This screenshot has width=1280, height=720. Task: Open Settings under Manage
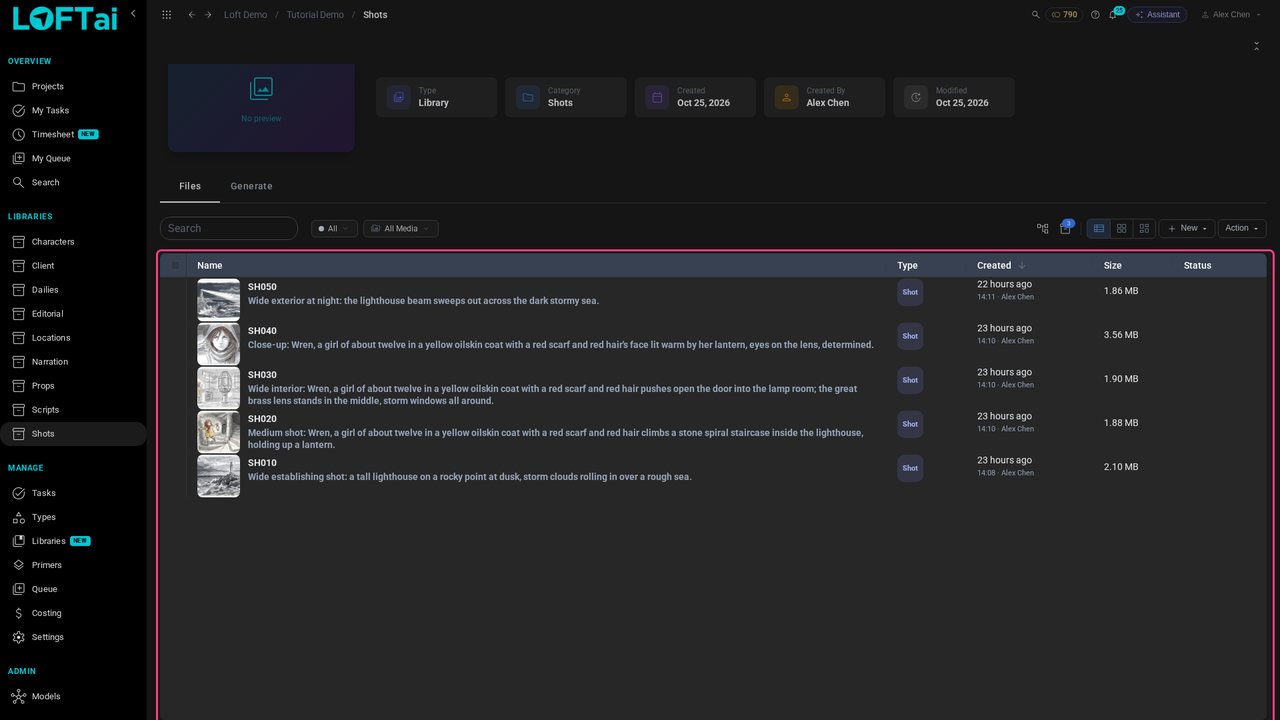coord(73,637)
